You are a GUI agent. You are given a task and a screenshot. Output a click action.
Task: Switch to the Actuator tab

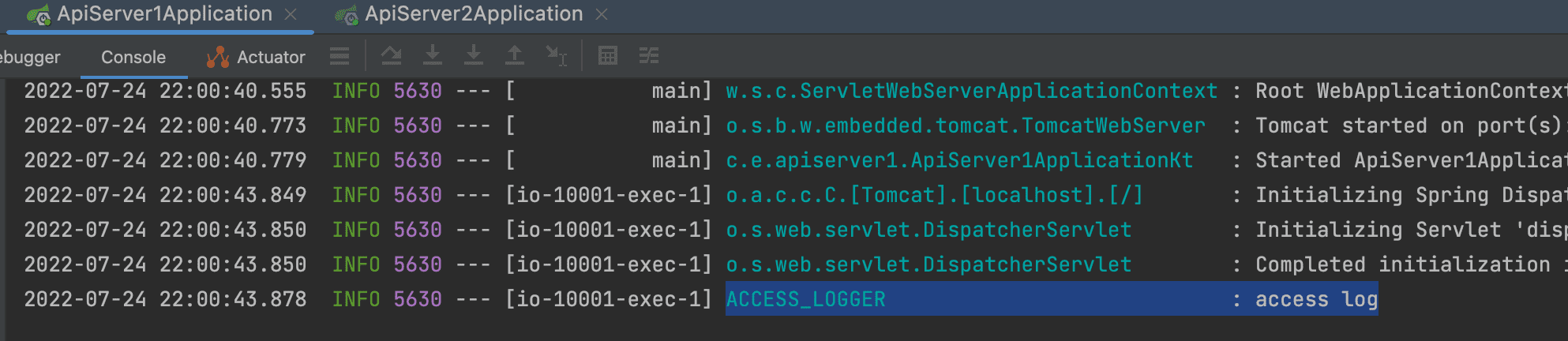pyautogui.click(x=271, y=57)
